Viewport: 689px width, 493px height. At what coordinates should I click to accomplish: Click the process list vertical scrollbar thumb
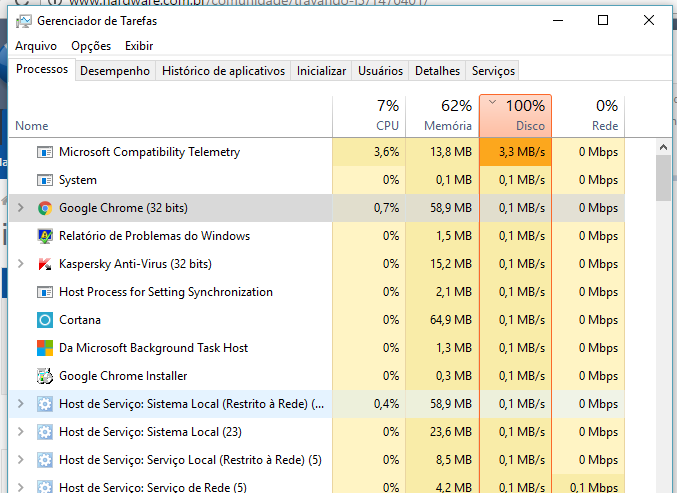664,178
